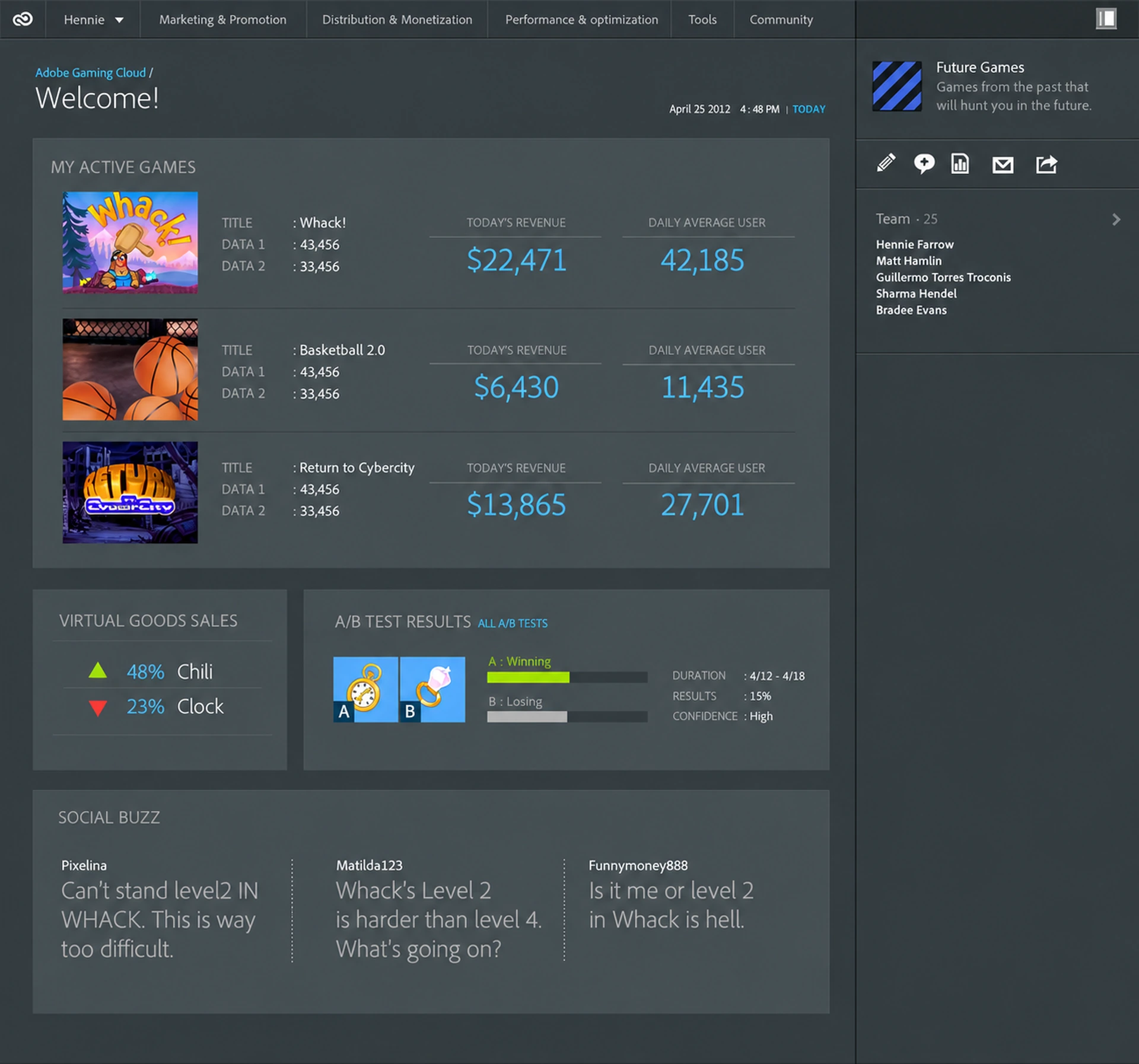Image resolution: width=1139 pixels, height=1064 pixels.
Task: Select the Basketball 2.0 game thumbnail
Action: point(130,369)
